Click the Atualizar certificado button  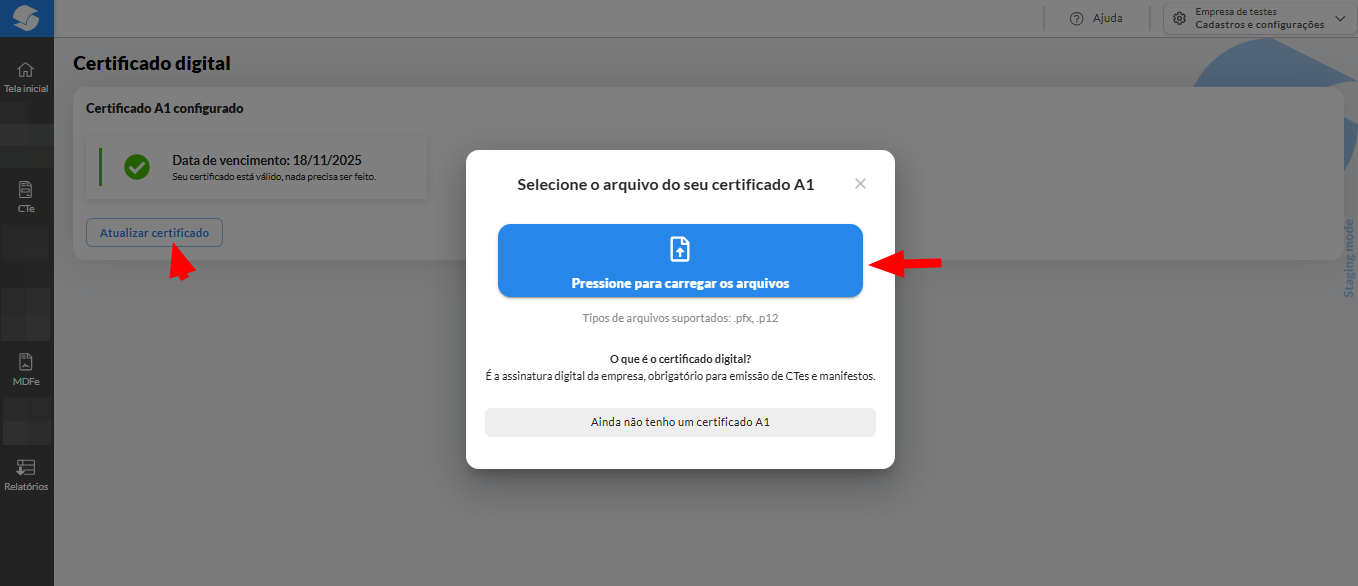click(154, 233)
